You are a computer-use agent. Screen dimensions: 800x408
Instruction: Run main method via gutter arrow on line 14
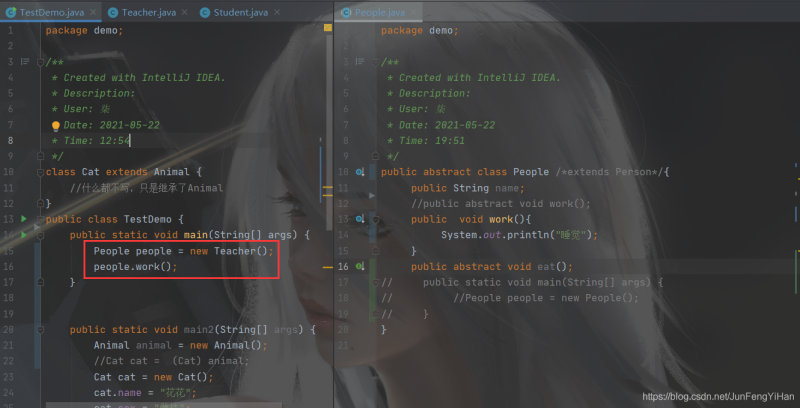pyautogui.click(x=23, y=235)
